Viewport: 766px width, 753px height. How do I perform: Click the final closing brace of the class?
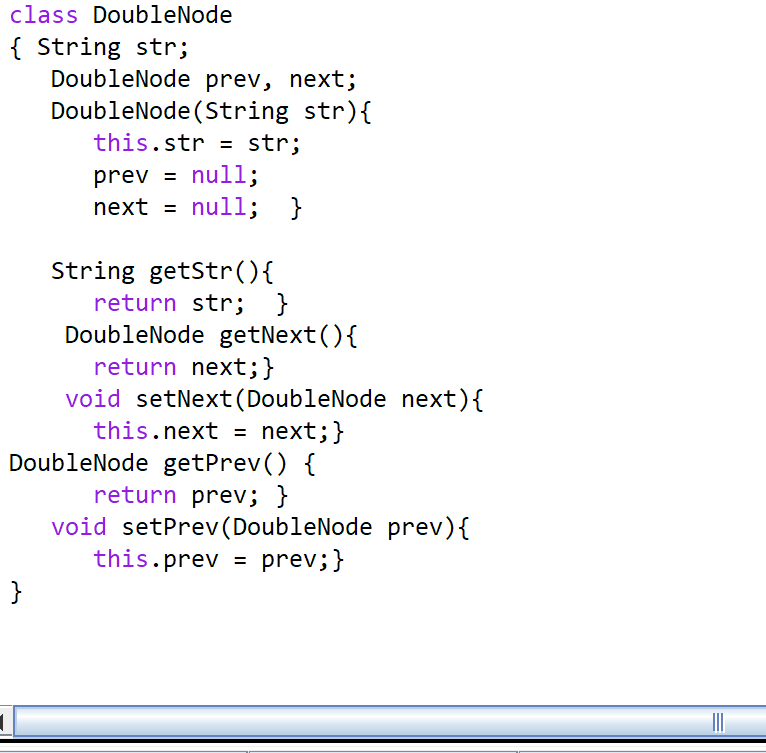pyautogui.click(x=16, y=592)
